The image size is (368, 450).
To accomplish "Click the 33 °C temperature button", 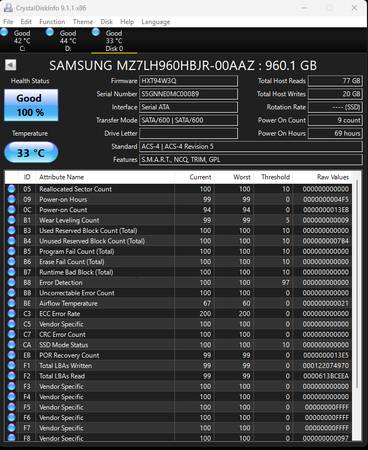I will point(31,153).
